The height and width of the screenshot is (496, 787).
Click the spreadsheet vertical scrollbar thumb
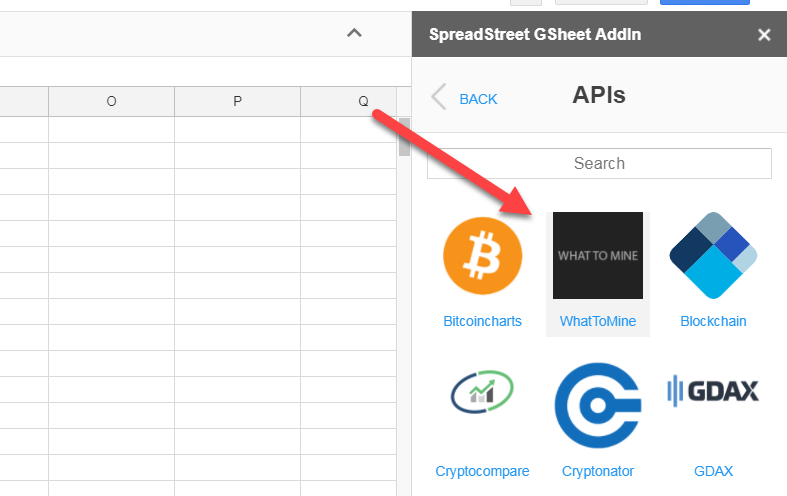point(405,137)
